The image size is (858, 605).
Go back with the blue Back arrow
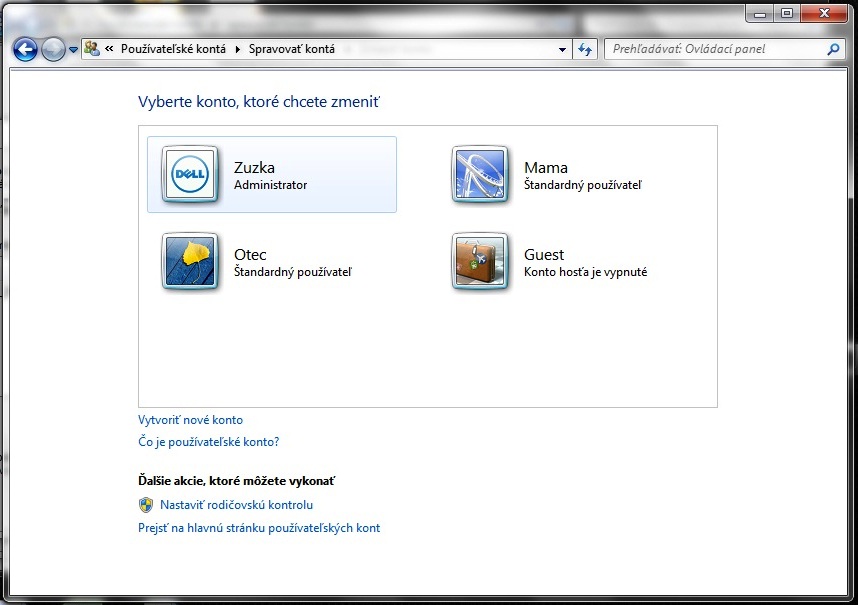[25, 49]
